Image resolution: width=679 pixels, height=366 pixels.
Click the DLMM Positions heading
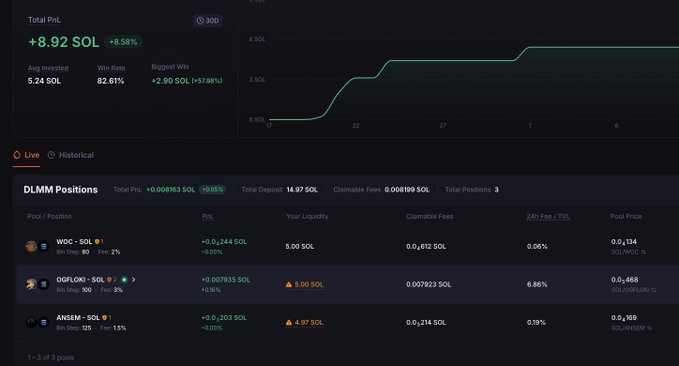click(x=61, y=190)
